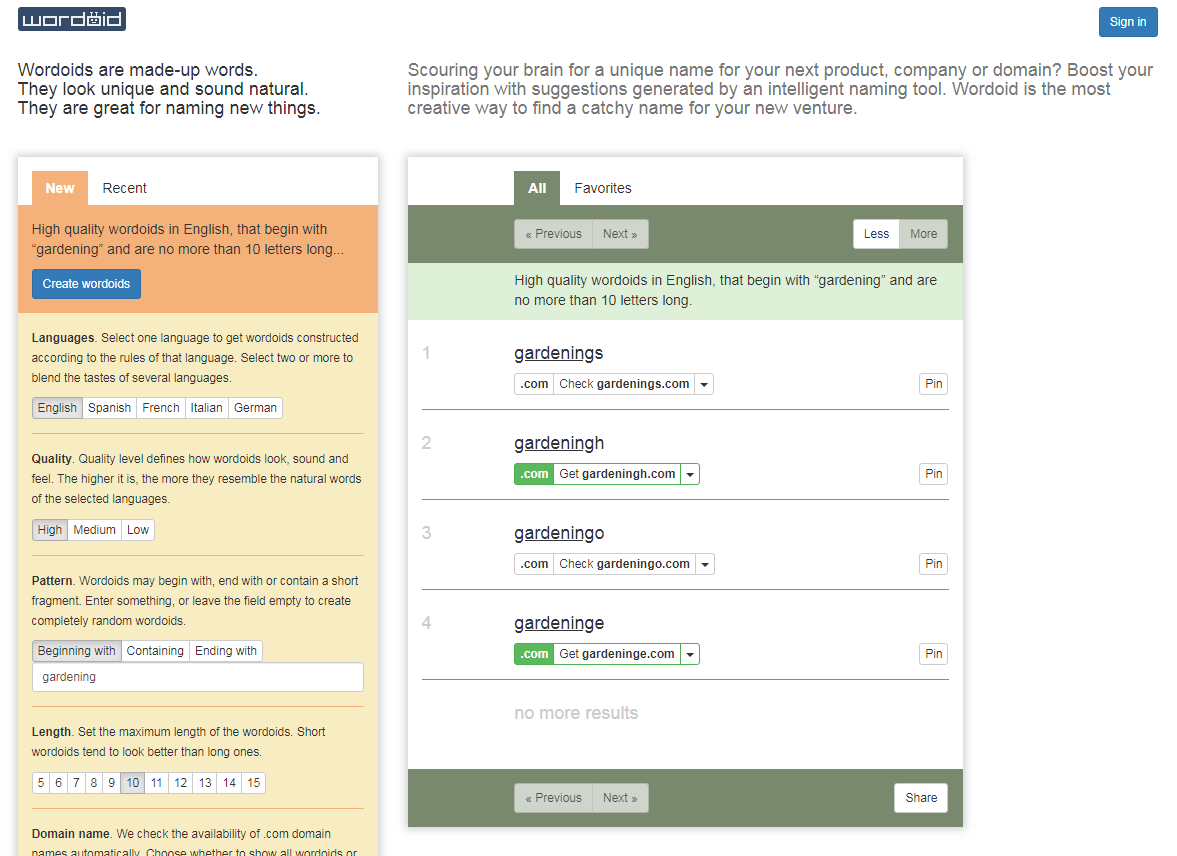
Task: Open the gardenings.com domain options dropdown
Action: tap(704, 383)
